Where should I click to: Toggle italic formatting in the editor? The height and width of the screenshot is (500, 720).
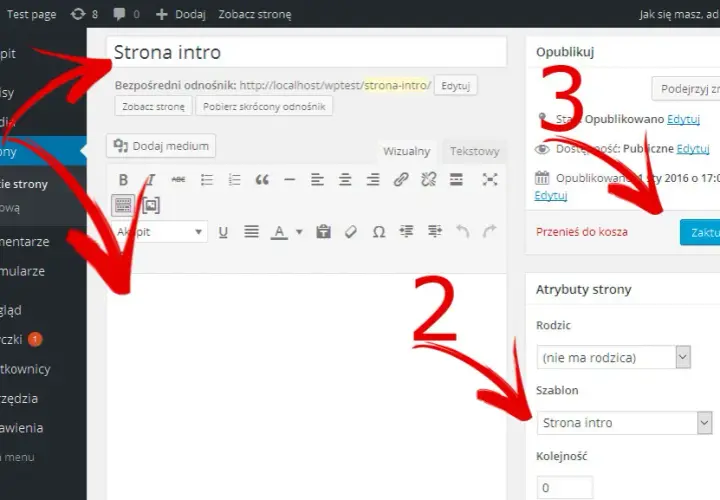151,180
